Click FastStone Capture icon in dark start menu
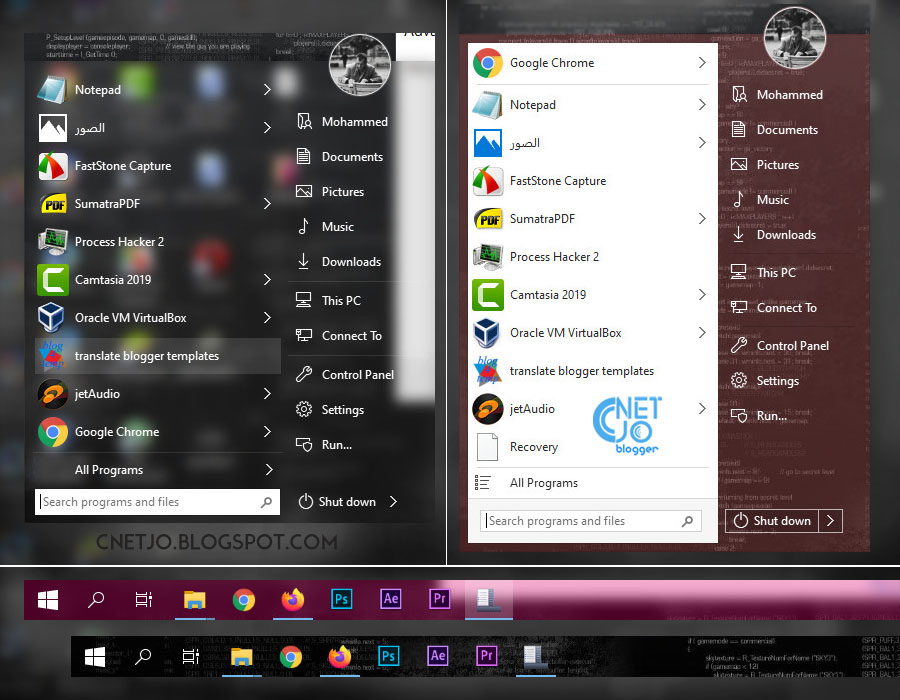This screenshot has width=900, height=700. click(x=52, y=166)
